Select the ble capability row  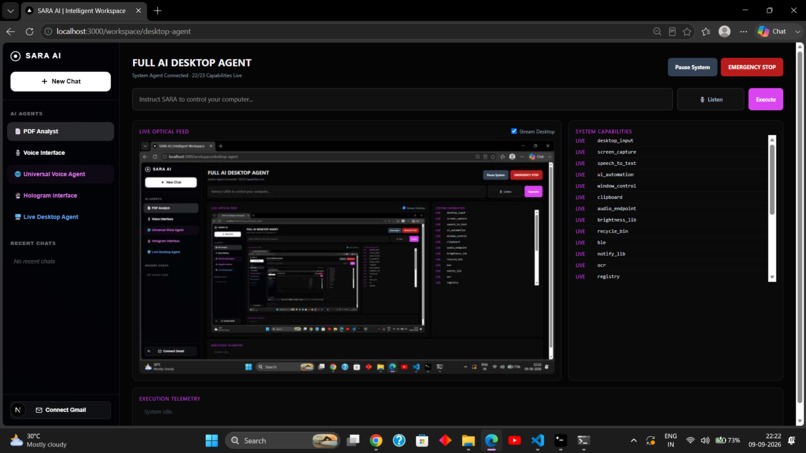click(x=668, y=243)
